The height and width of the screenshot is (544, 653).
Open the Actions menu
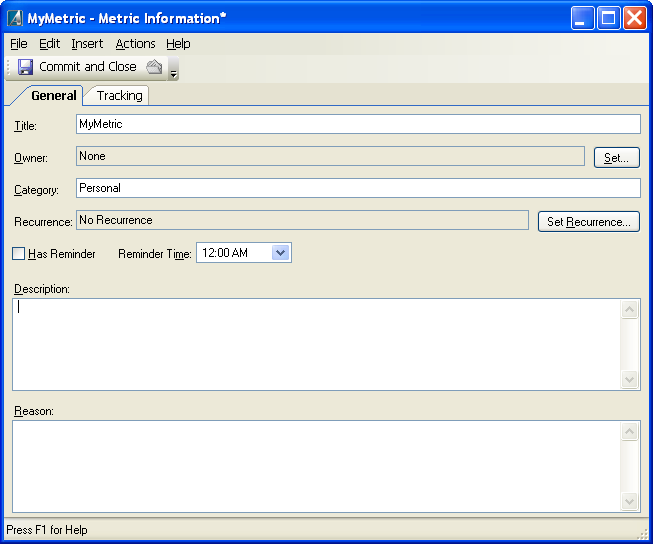[x=135, y=44]
